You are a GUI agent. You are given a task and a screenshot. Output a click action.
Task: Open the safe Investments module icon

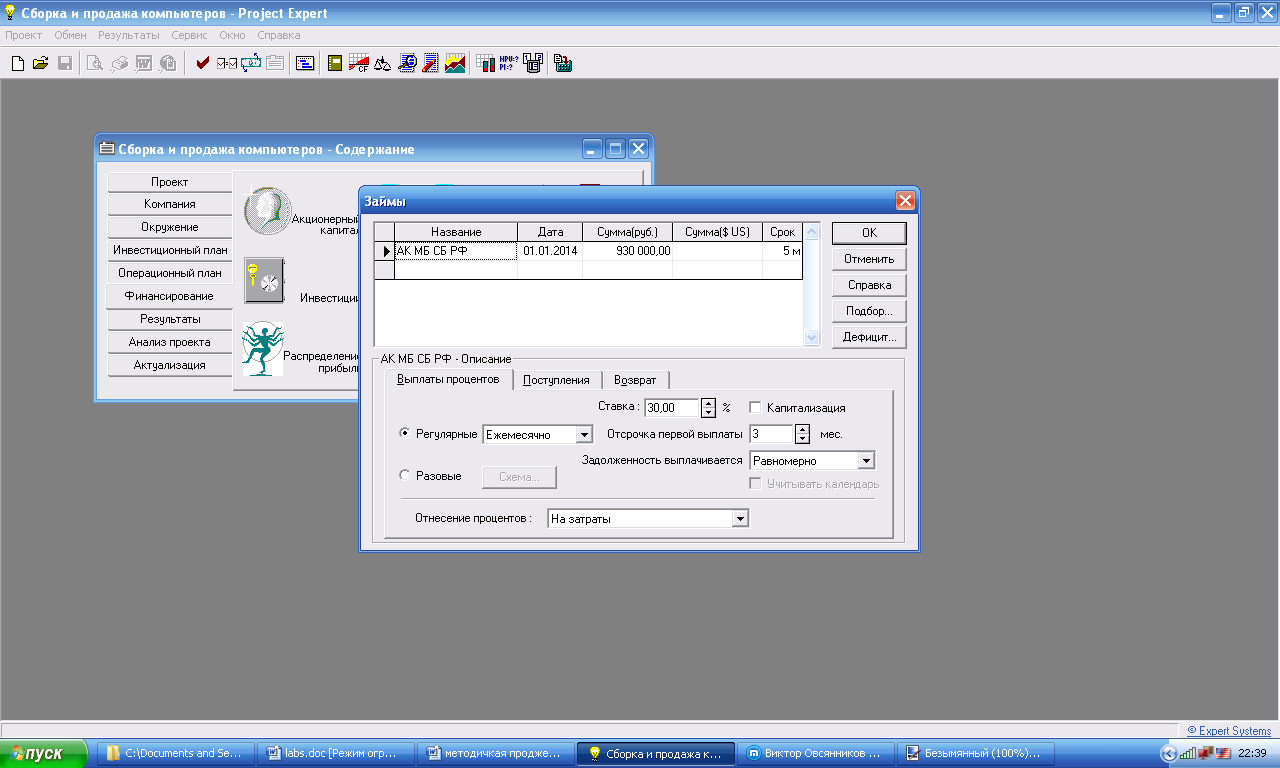click(264, 280)
